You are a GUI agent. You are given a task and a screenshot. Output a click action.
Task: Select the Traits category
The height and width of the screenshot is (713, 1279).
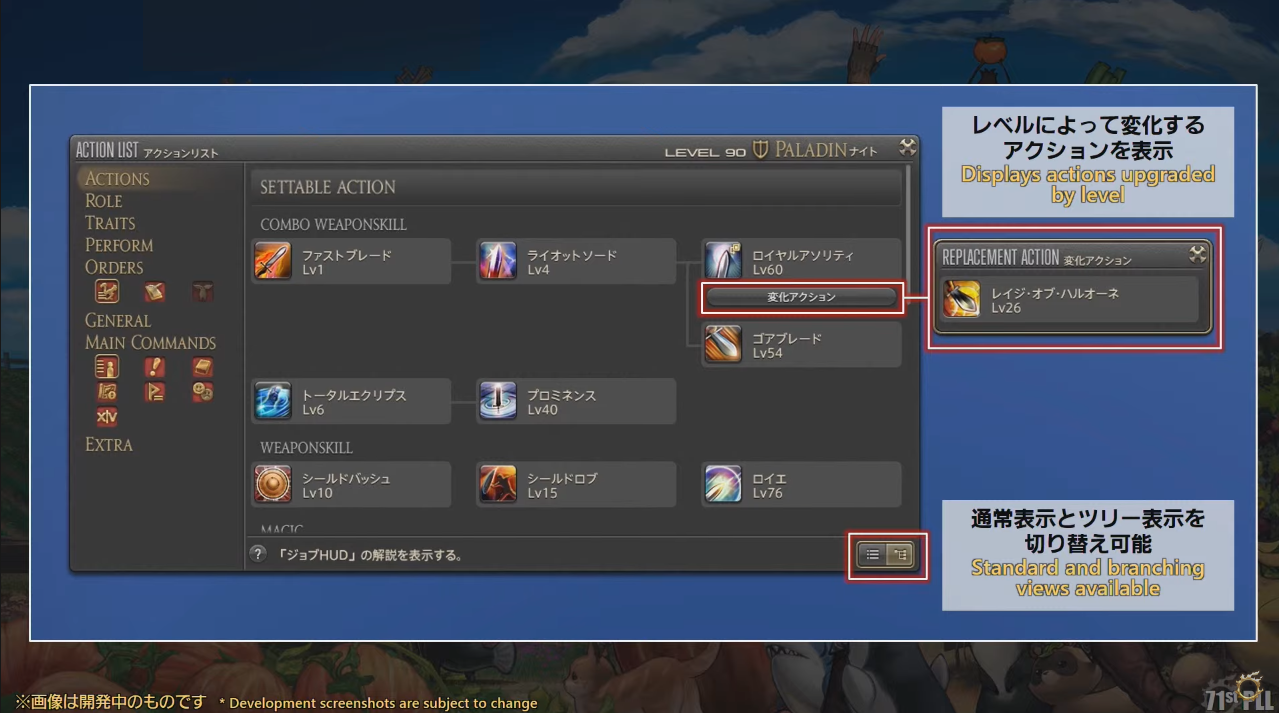click(110, 223)
